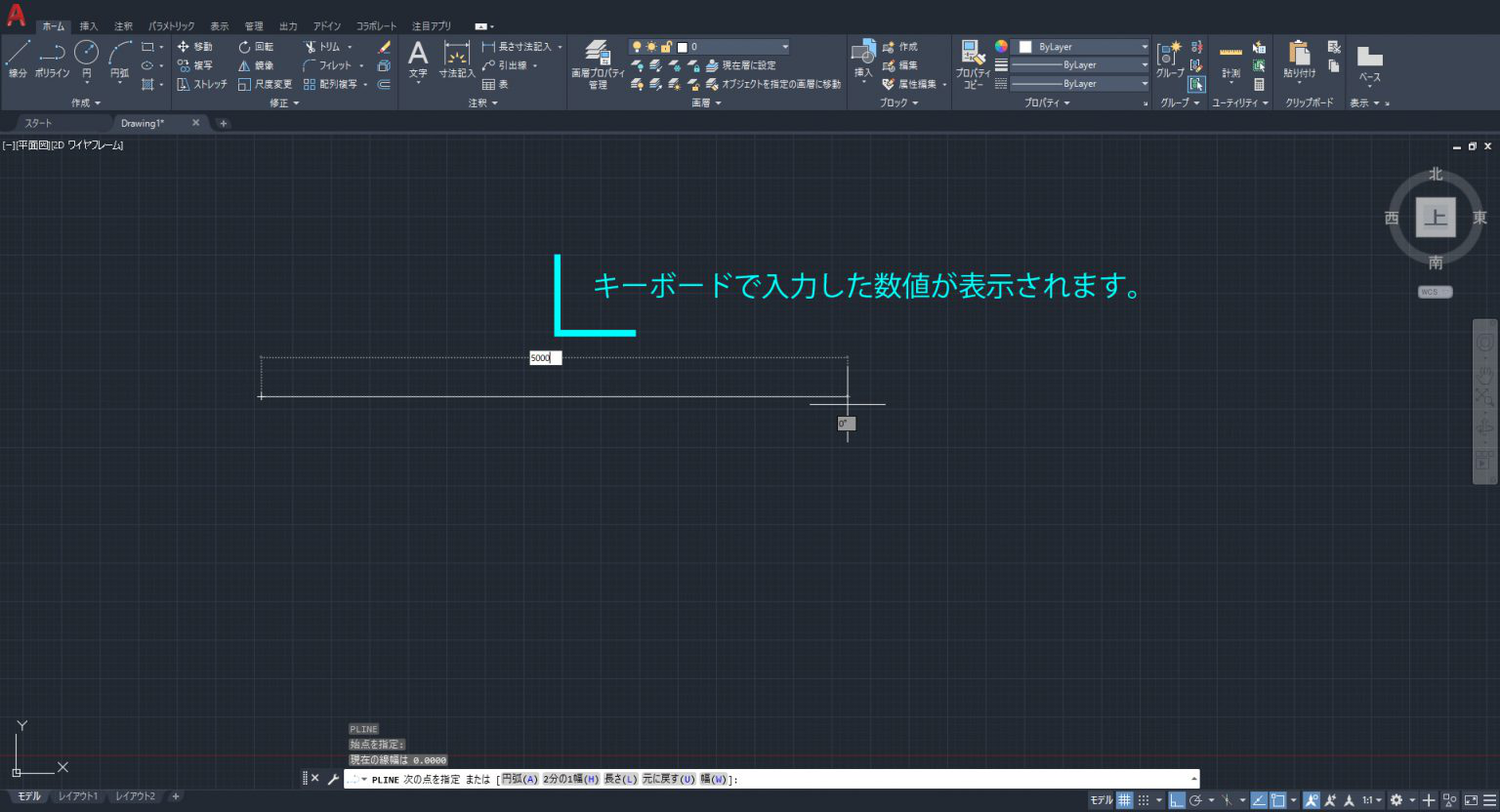The image size is (1500, 812).
Task: Open the ByLayer object color dropdown
Action: coord(1082,47)
